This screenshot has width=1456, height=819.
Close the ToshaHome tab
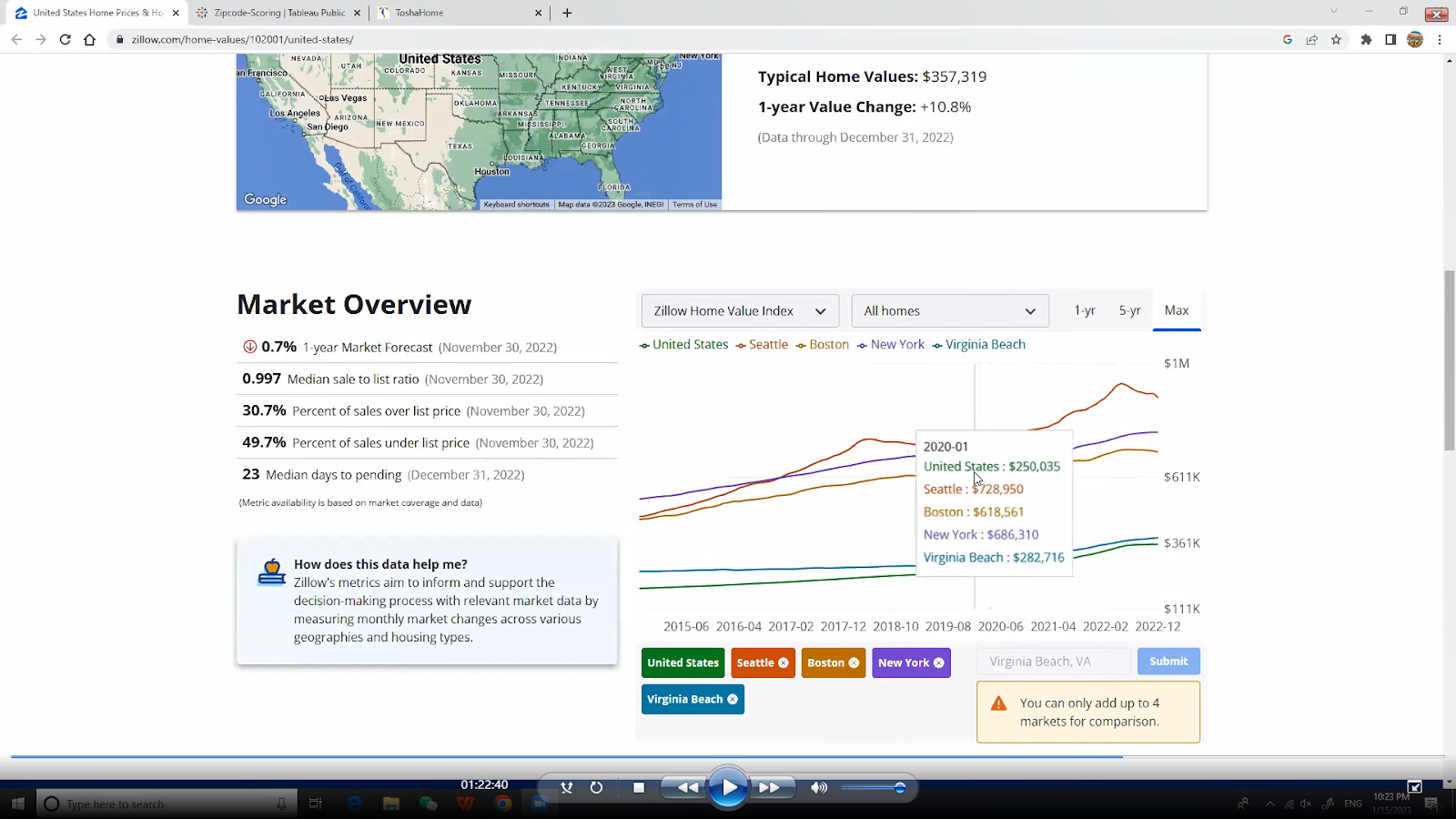point(538,13)
